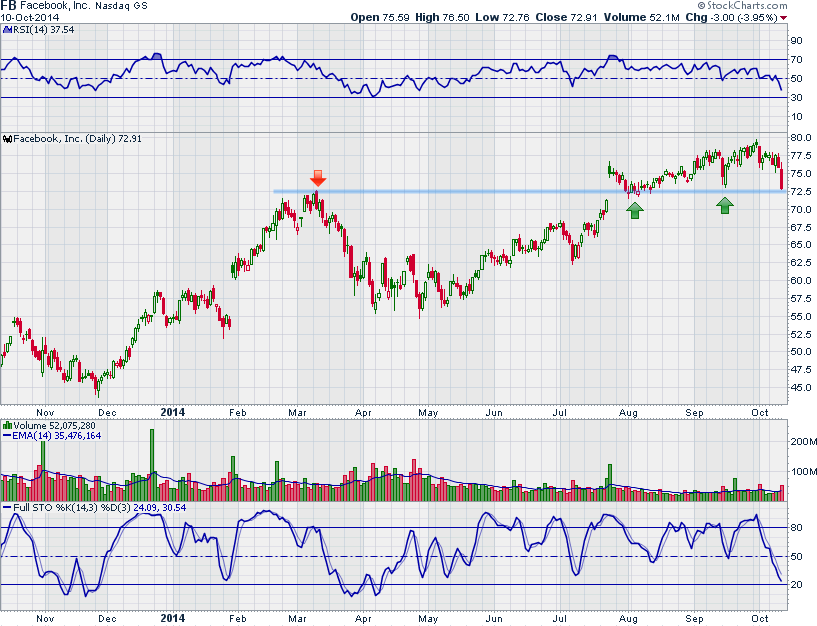Click the 90 label on the RSI axis

click(x=796, y=41)
